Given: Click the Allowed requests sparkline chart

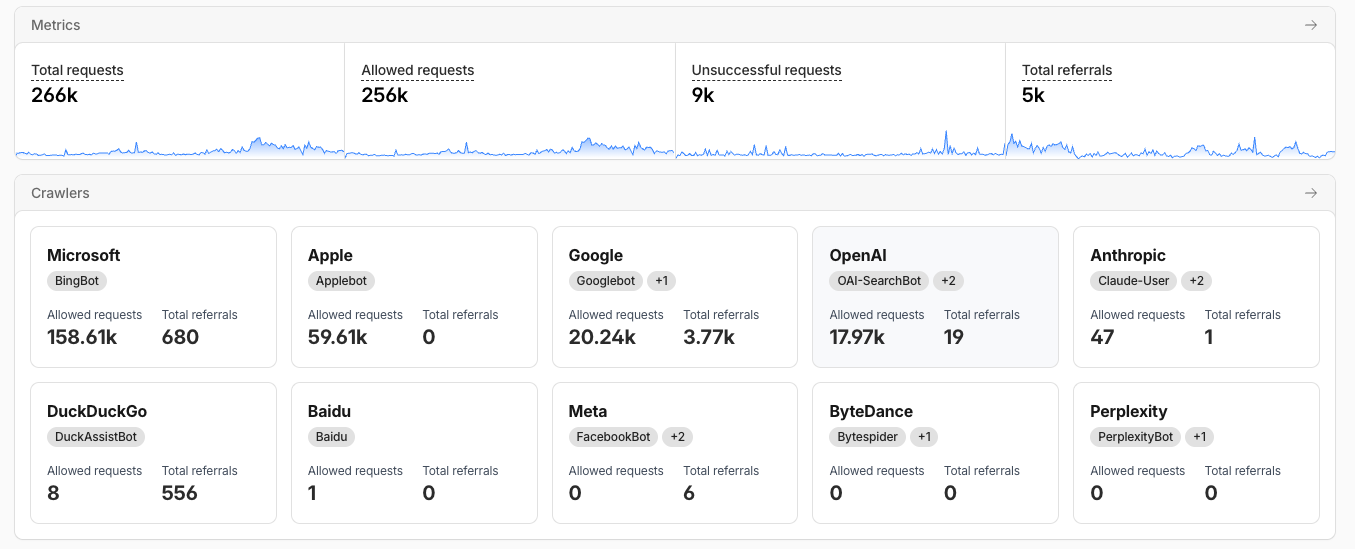Looking at the screenshot, I should 510,146.
